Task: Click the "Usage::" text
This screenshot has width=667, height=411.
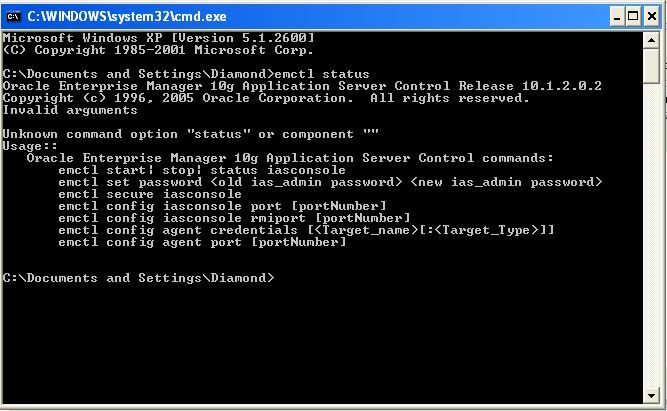Action: point(30,146)
